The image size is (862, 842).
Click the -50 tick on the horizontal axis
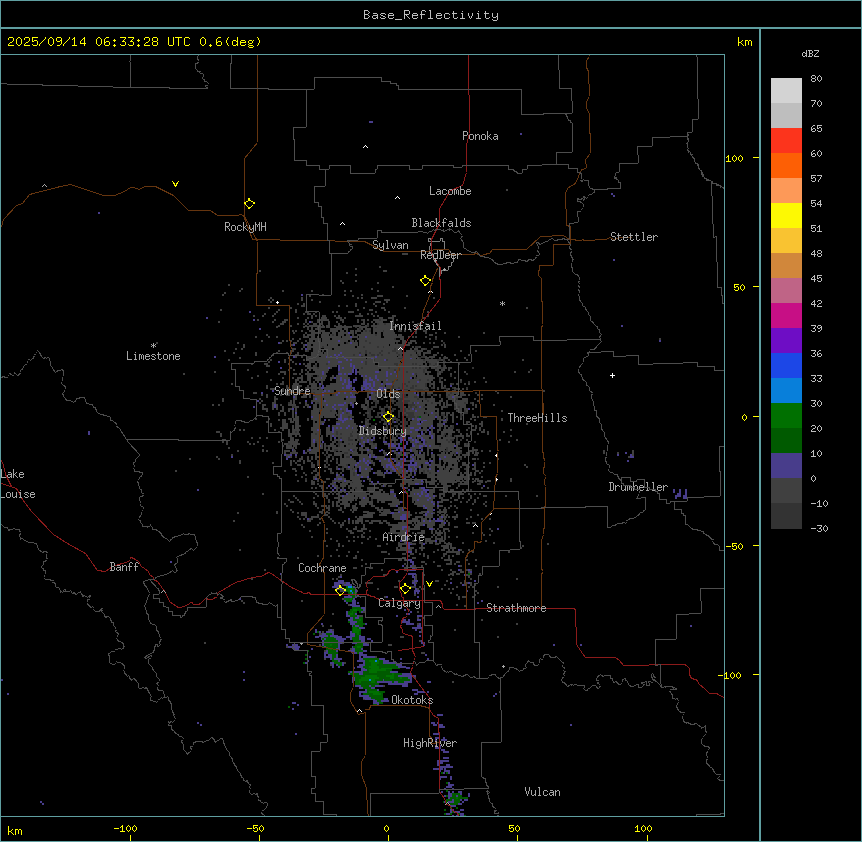tap(255, 828)
